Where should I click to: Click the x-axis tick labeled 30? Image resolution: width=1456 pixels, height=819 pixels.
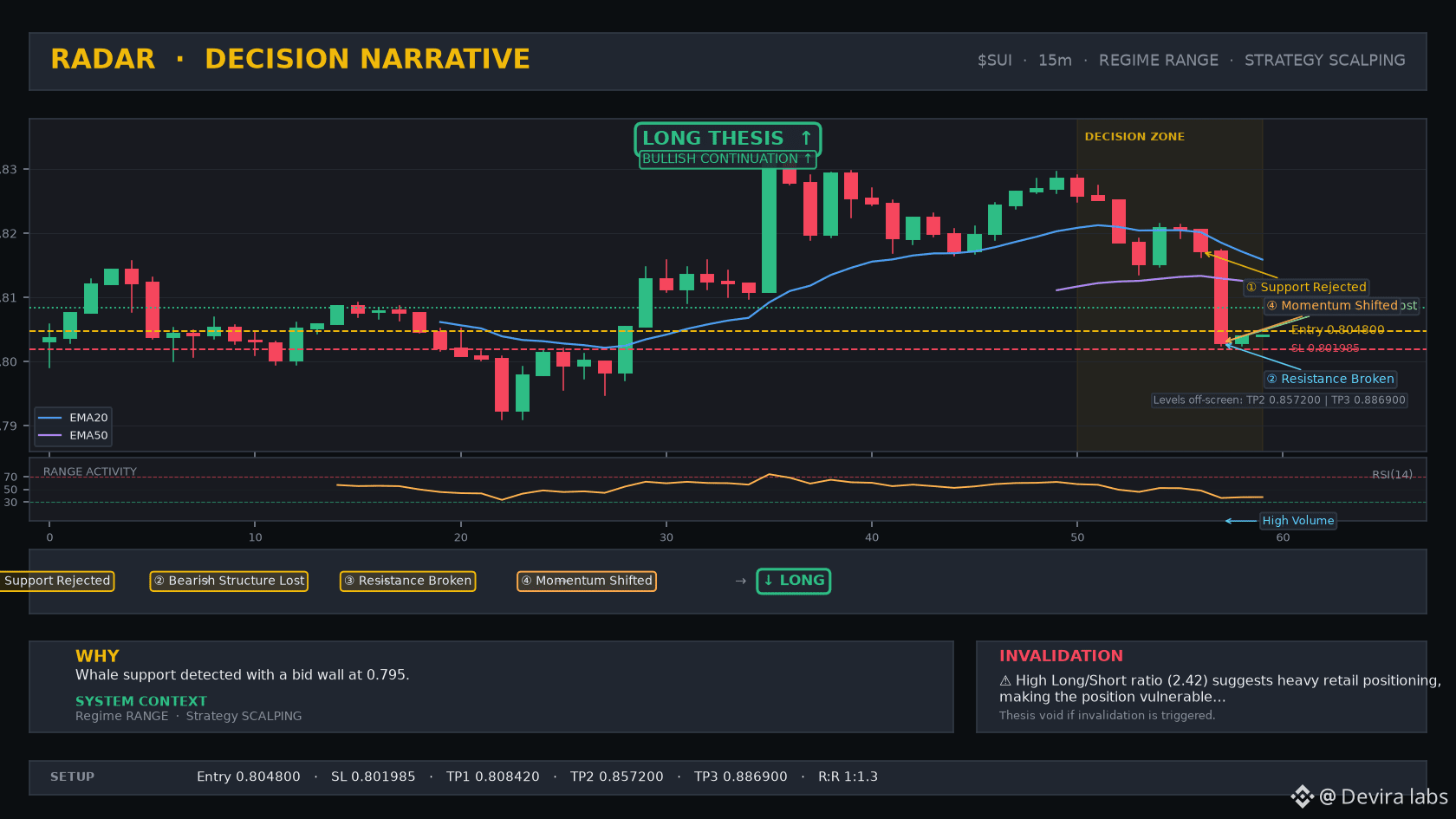pyautogui.click(x=666, y=537)
